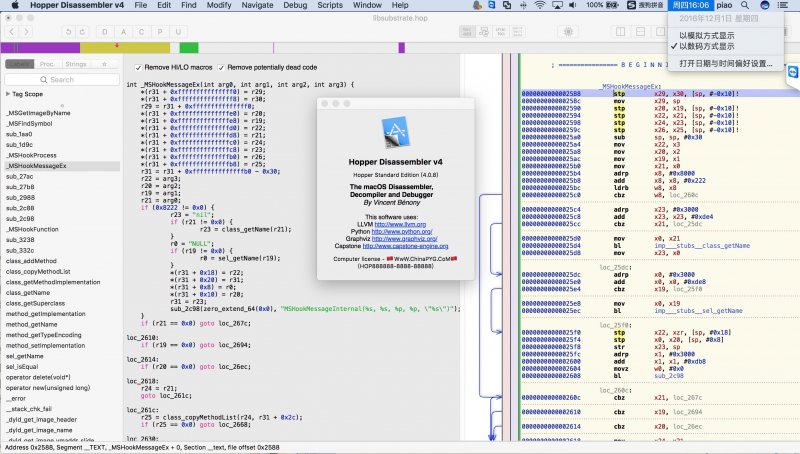
Task: Switch to the Strings sidebar tab
Action: pyautogui.click(x=76, y=64)
